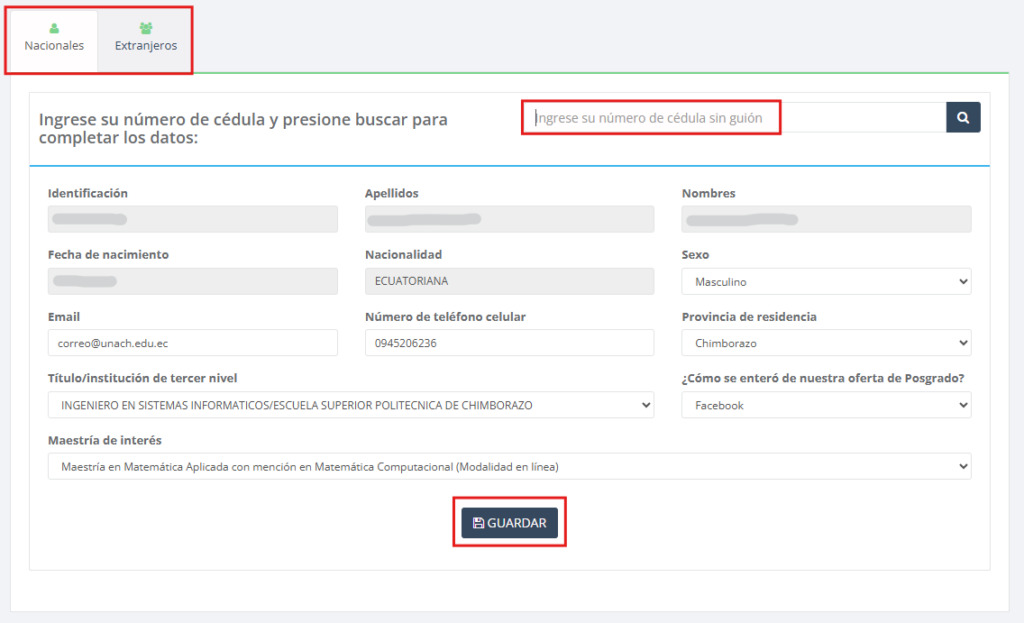Click the magnifying glass search button
1024x623 pixels.
[x=963, y=118]
